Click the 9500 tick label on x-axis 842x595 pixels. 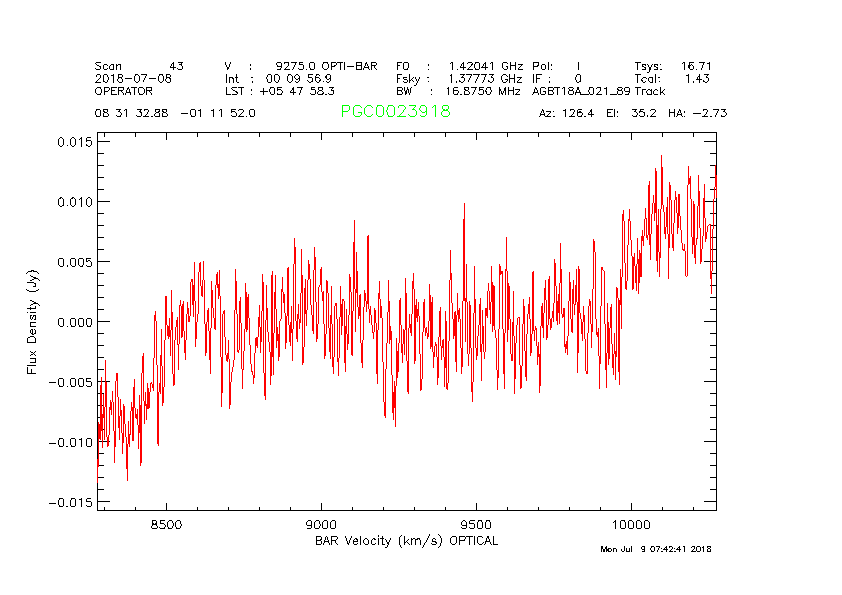tap(476, 523)
